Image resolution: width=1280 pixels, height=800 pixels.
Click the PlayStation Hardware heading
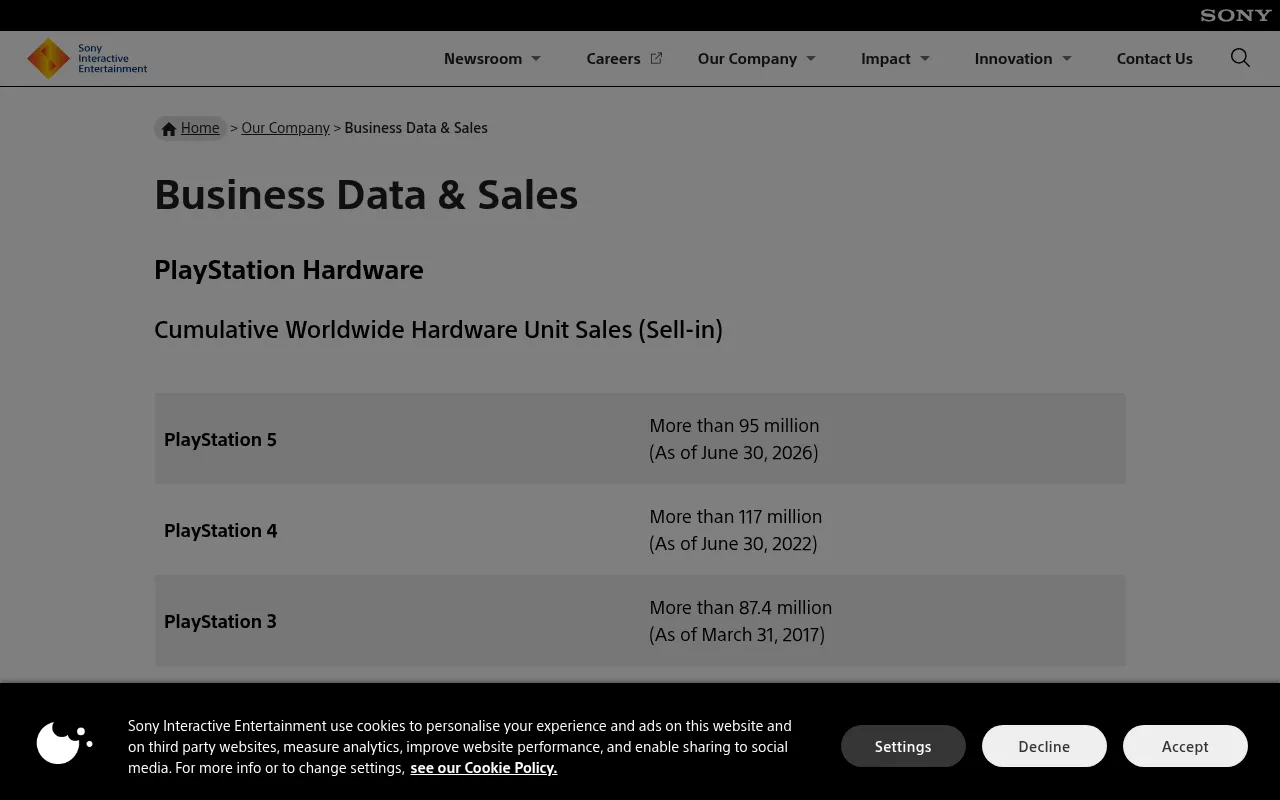[x=289, y=270]
